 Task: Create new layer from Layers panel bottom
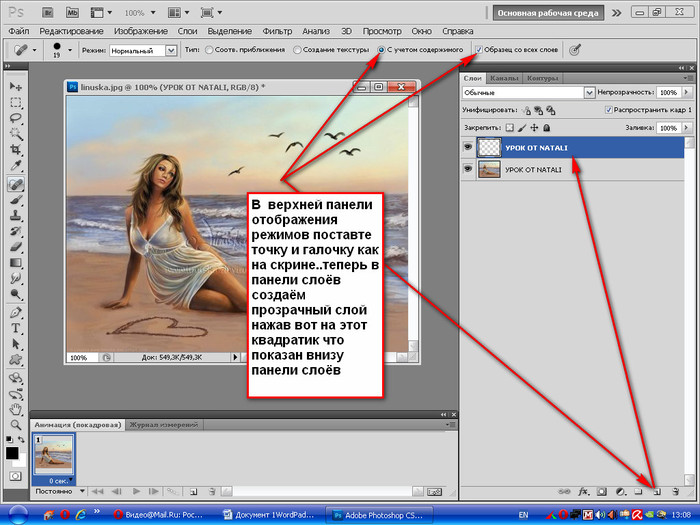(657, 492)
